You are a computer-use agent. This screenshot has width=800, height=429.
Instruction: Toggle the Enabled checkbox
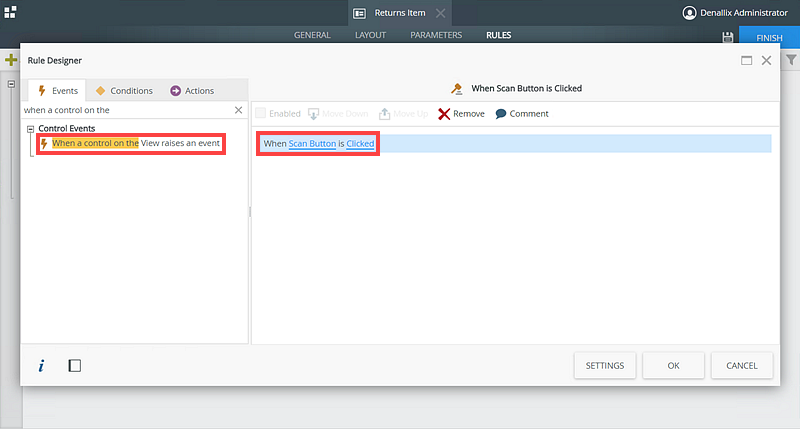[x=261, y=113]
